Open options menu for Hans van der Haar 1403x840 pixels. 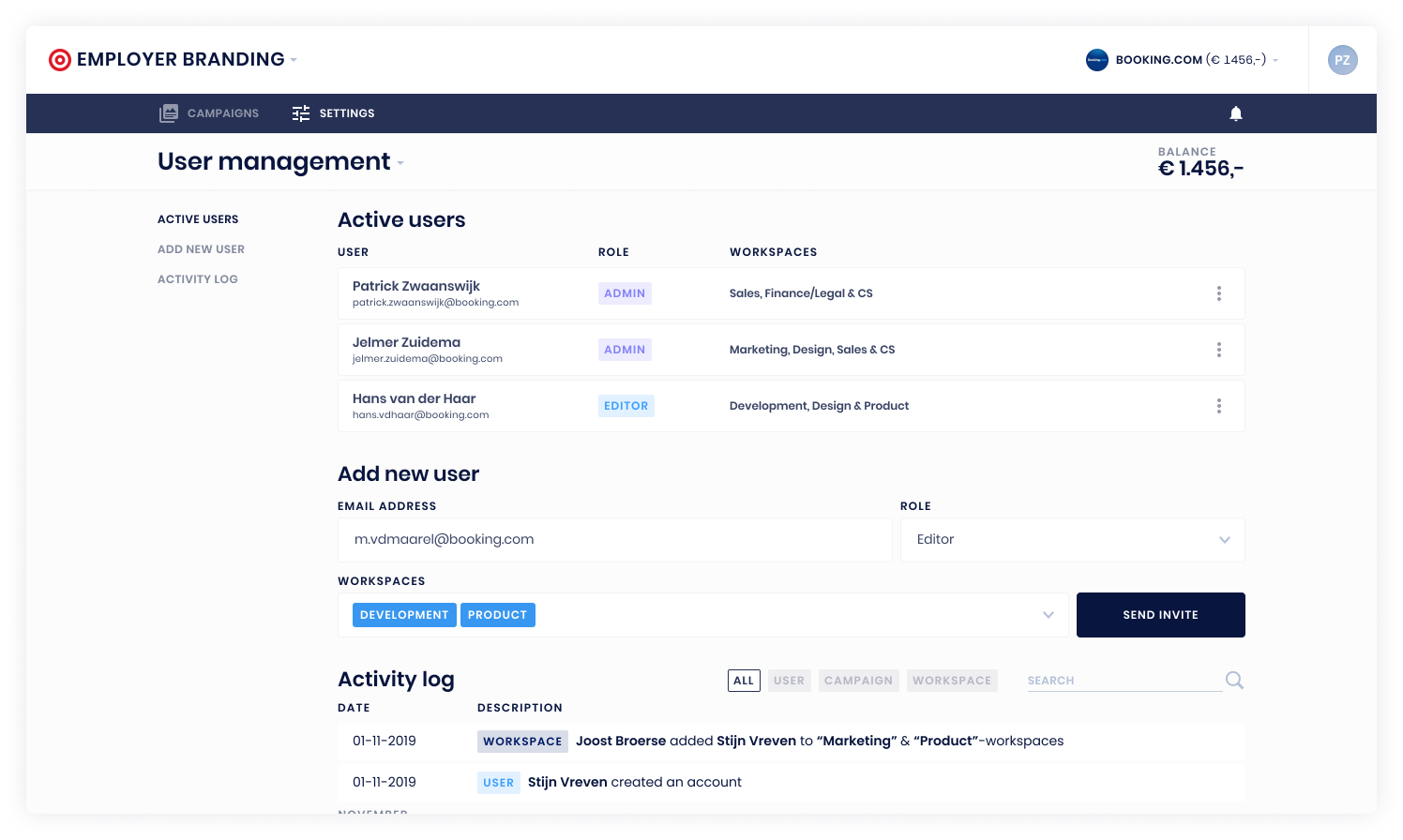coord(1219,406)
